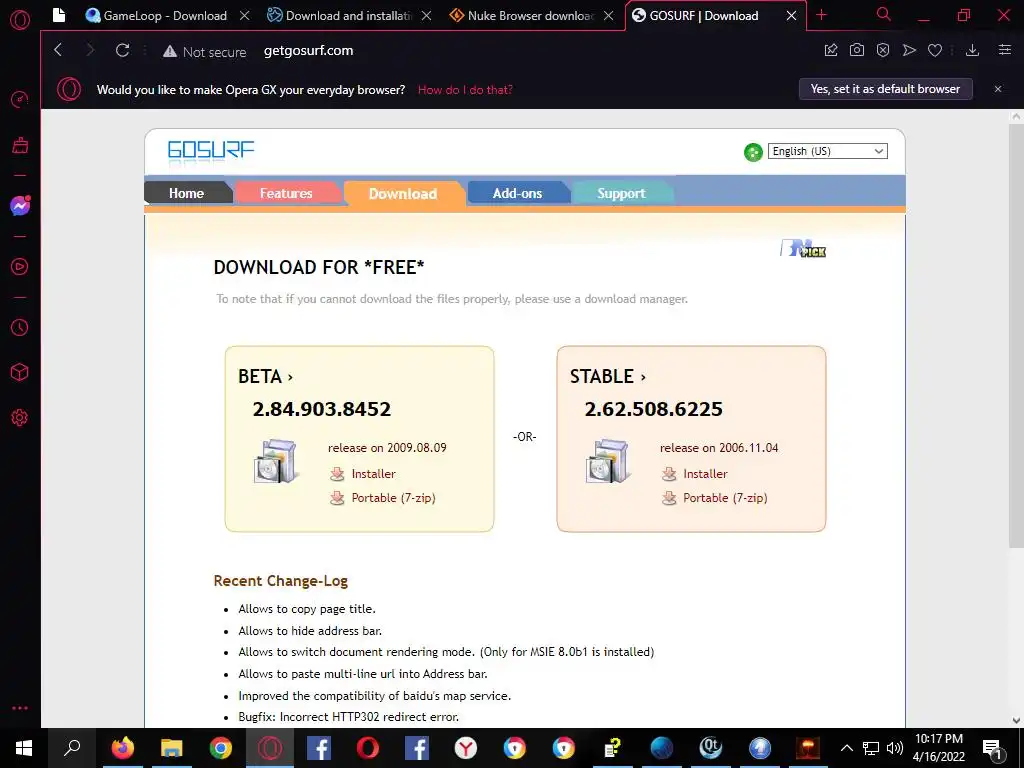Screen dimensions: 1024x768
Task: Open Extensions cube icon in sidebar
Action: [x=20, y=372]
